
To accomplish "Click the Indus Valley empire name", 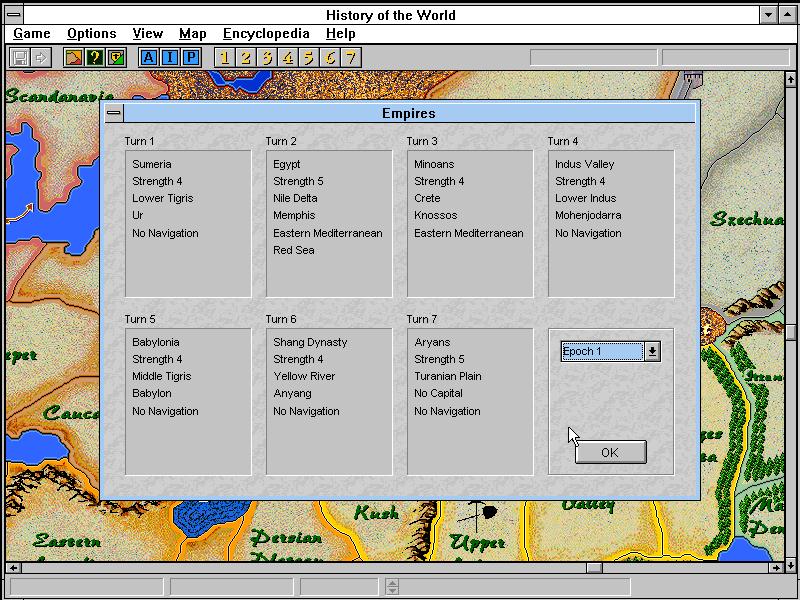I will [584, 164].
